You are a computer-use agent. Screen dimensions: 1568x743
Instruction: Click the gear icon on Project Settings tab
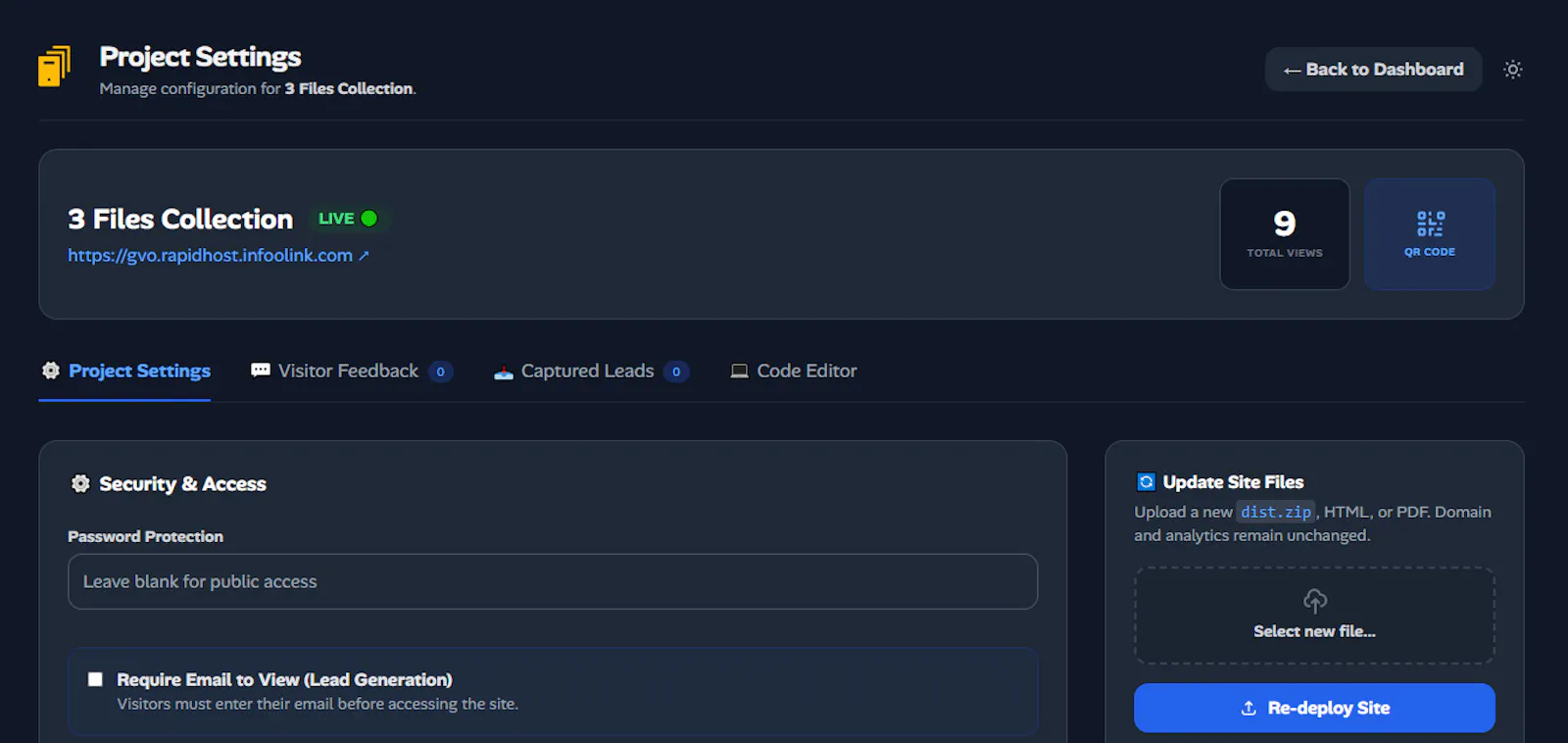click(x=51, y=371)
